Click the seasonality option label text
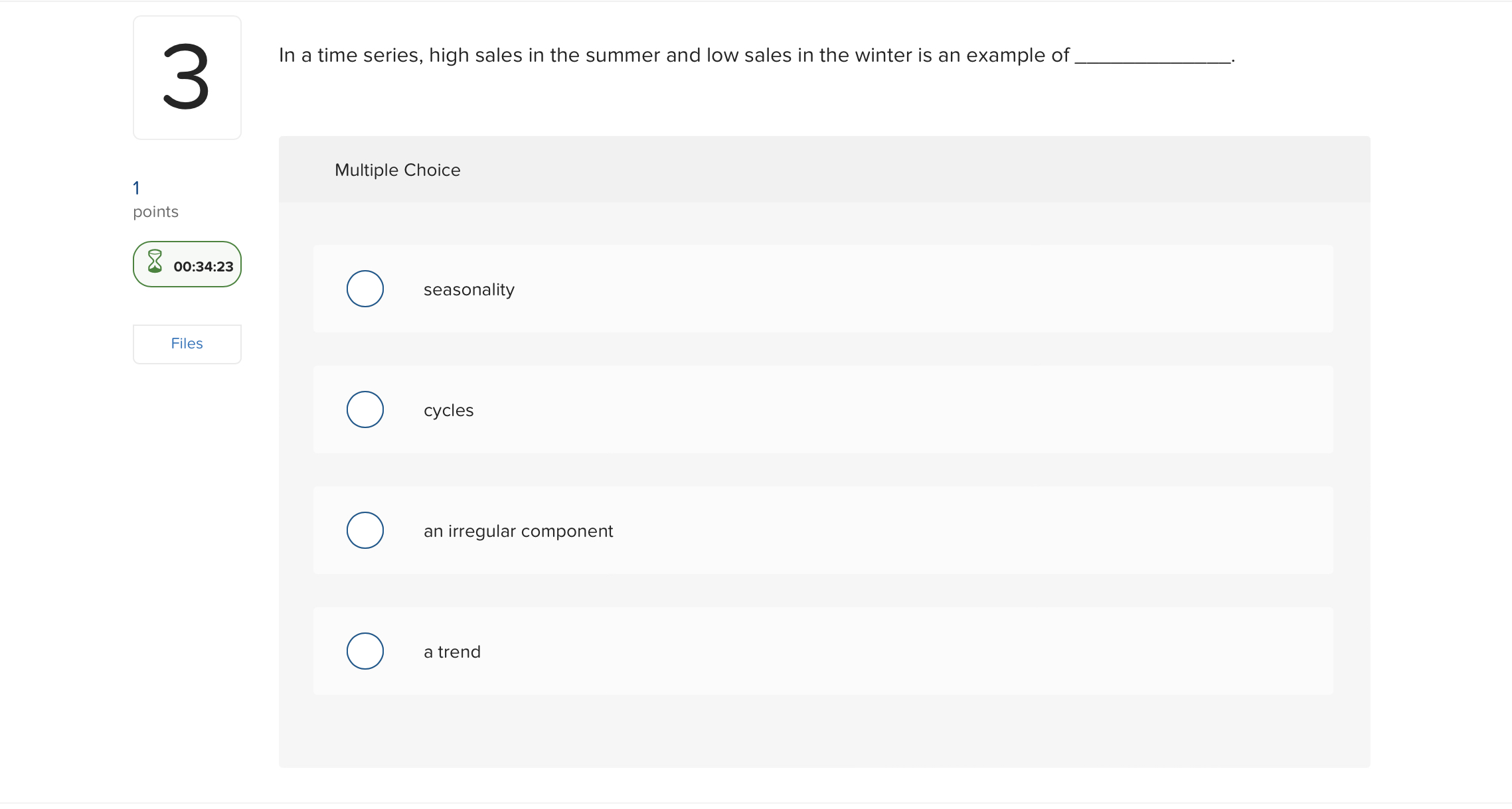1512x809 pixels. [x=468, y=289]
